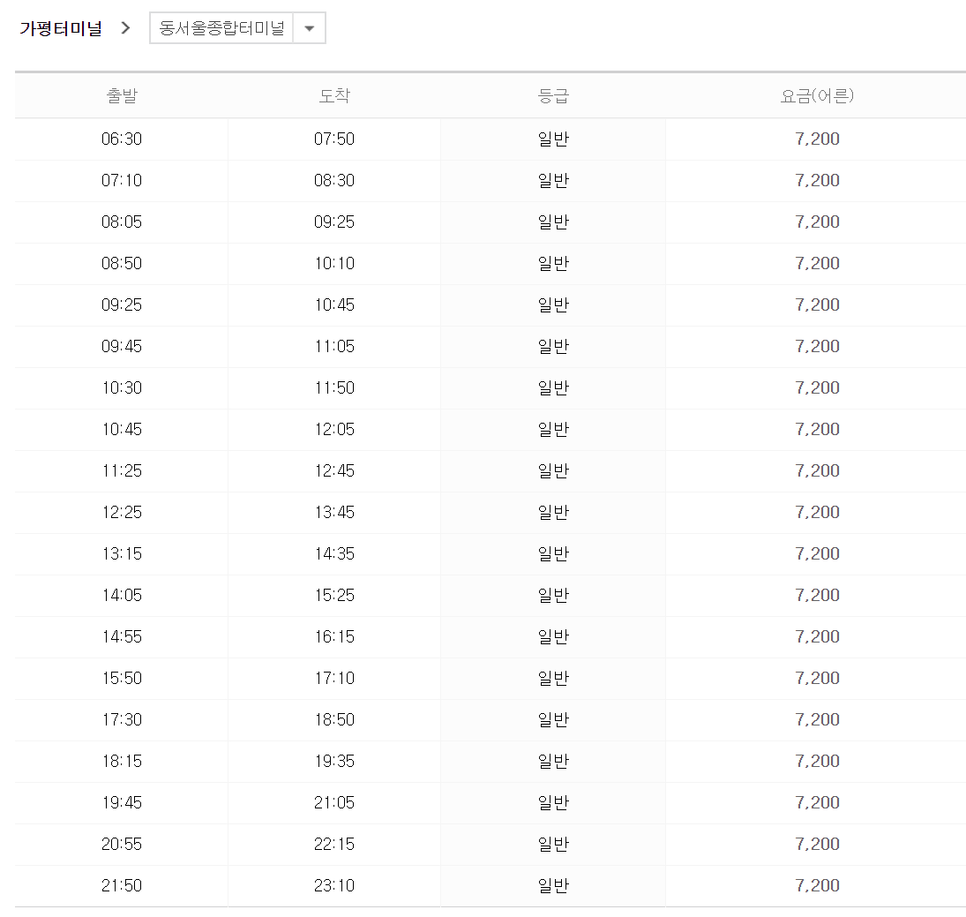Select the 12:25 departure time

click(121, 512)
